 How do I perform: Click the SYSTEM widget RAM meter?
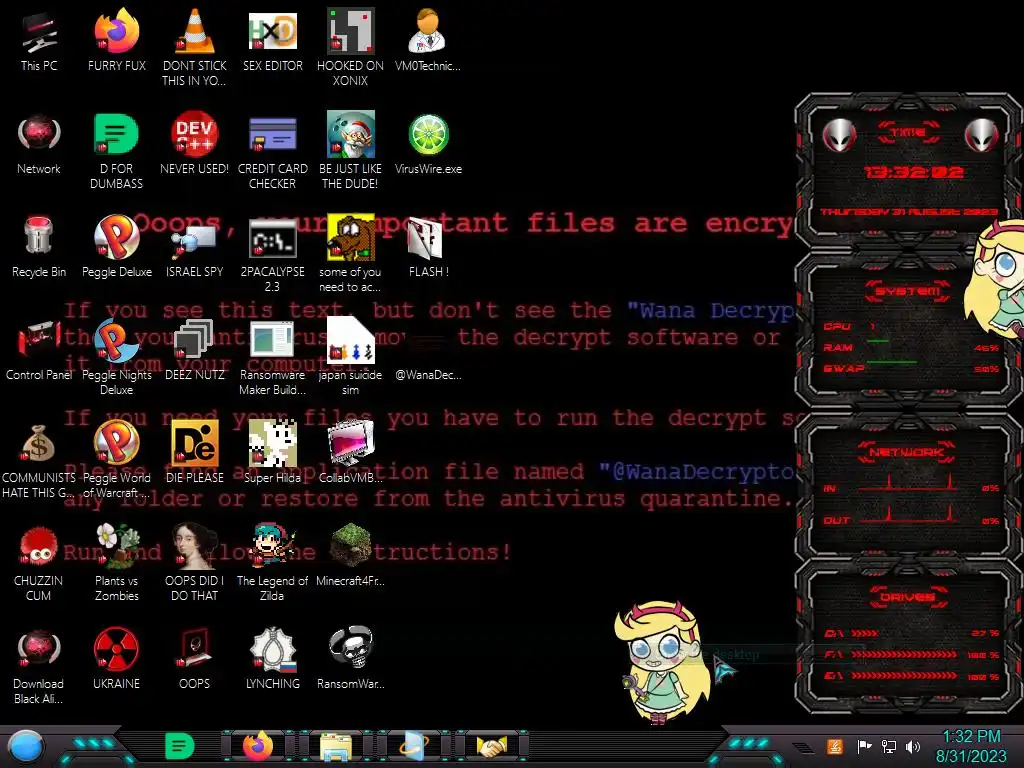pos(910,347)
